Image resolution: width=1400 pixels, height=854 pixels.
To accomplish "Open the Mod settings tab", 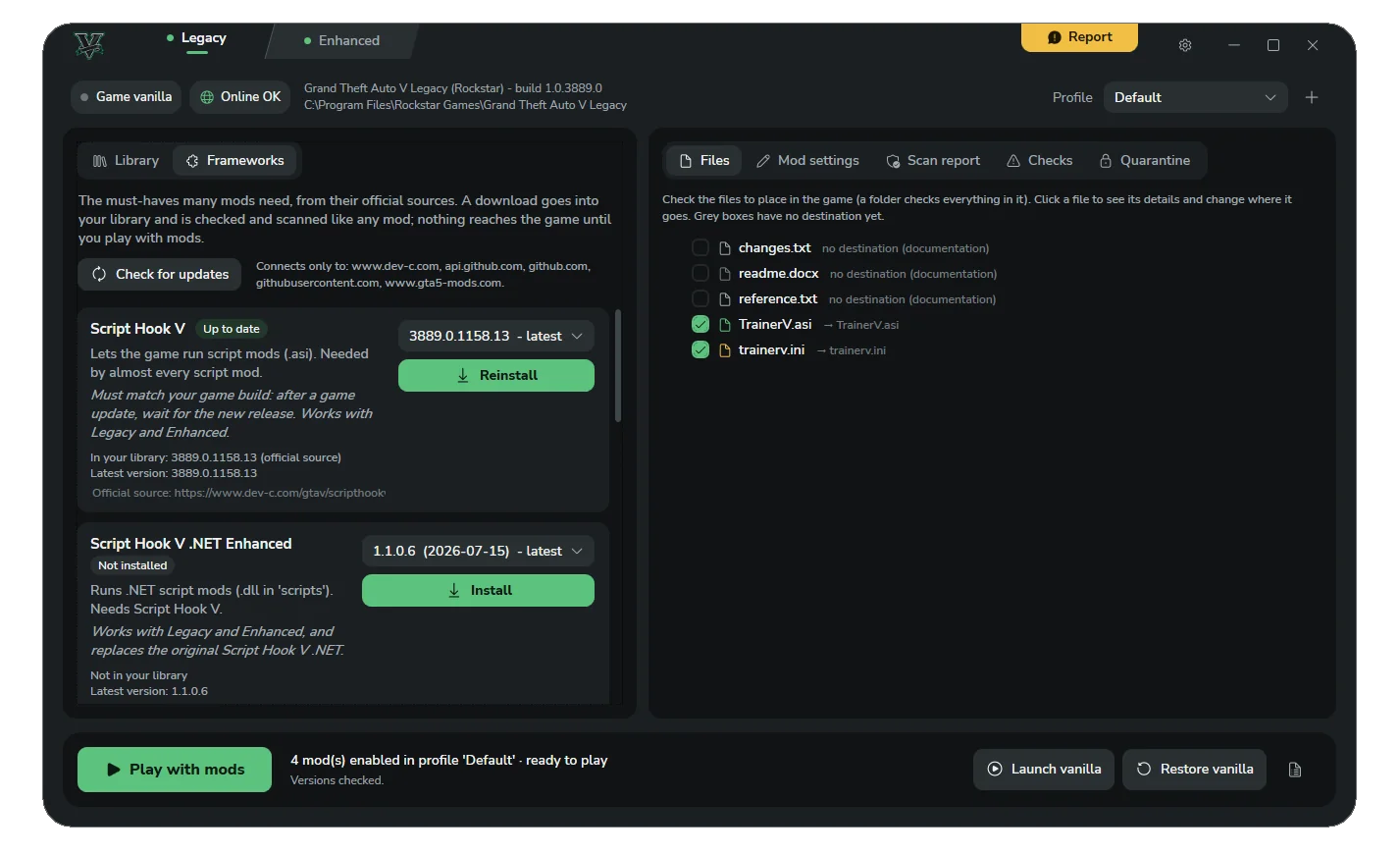I will 807,161.
